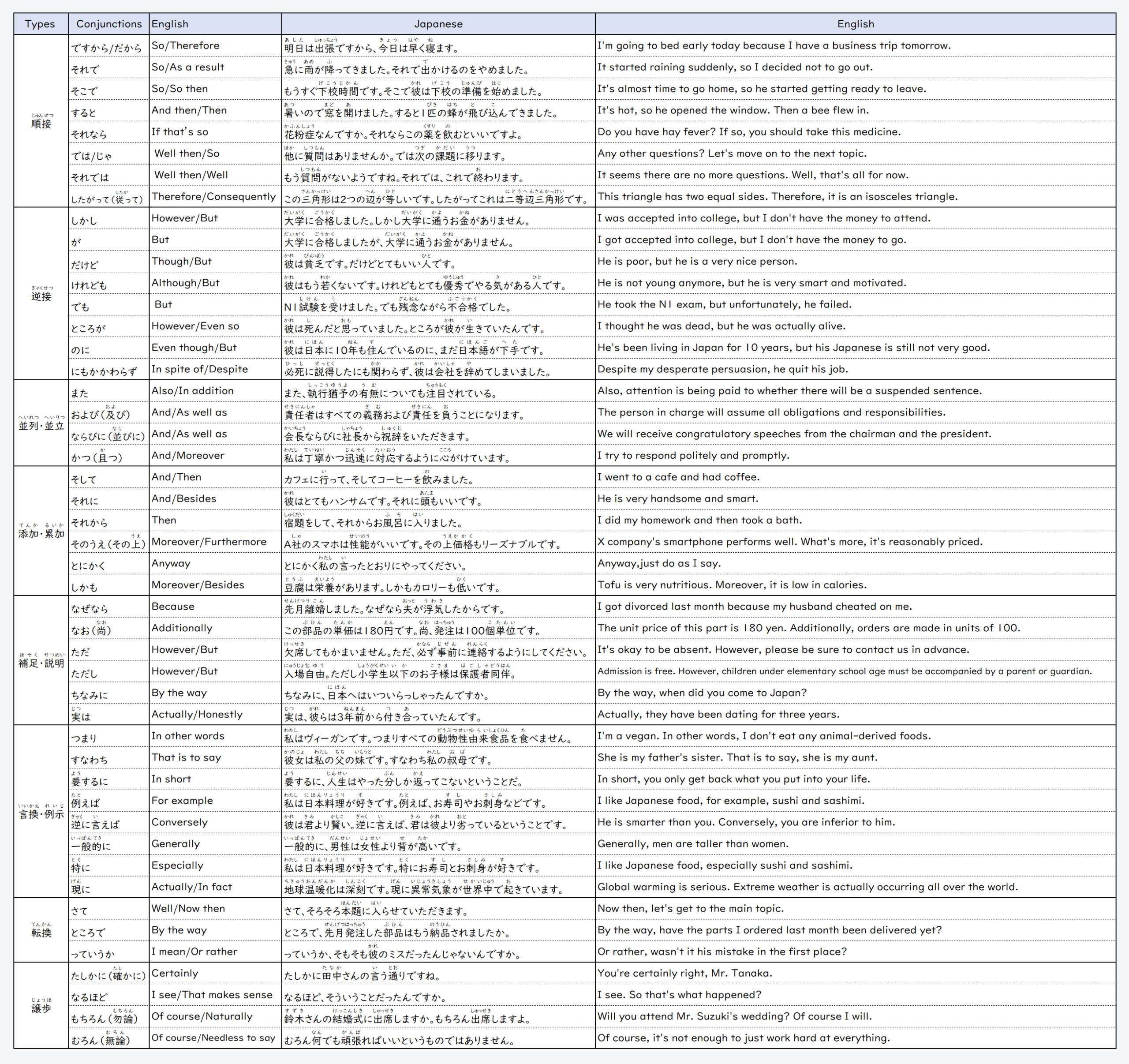Select the conjunction 'それから'
1129x1064 pixels.
coord(109,521)
